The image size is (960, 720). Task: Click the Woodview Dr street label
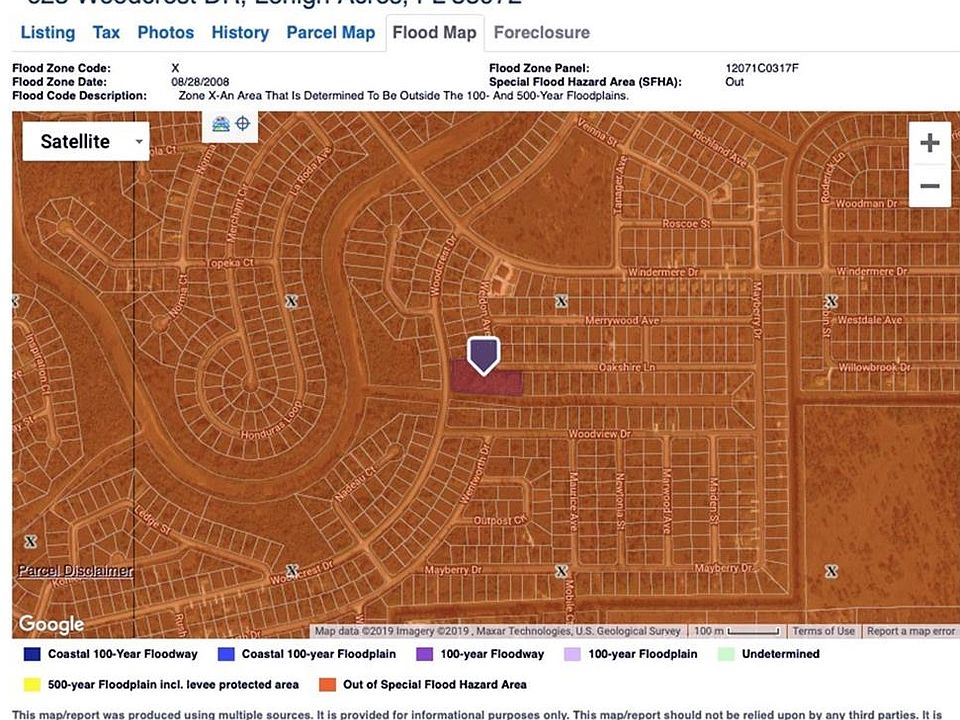point(599,433)
